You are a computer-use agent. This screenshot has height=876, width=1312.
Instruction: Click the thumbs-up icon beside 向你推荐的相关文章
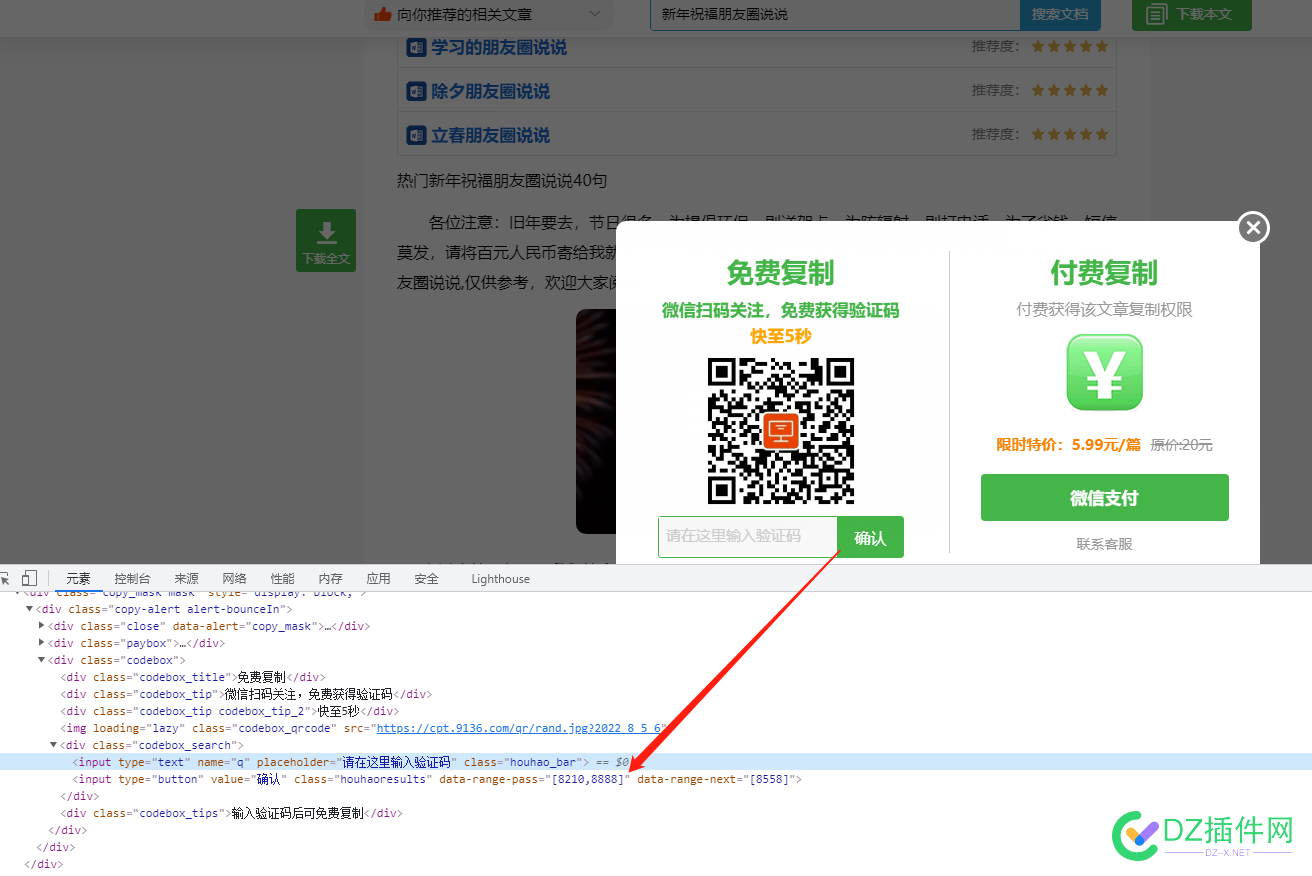coord(382,14)
